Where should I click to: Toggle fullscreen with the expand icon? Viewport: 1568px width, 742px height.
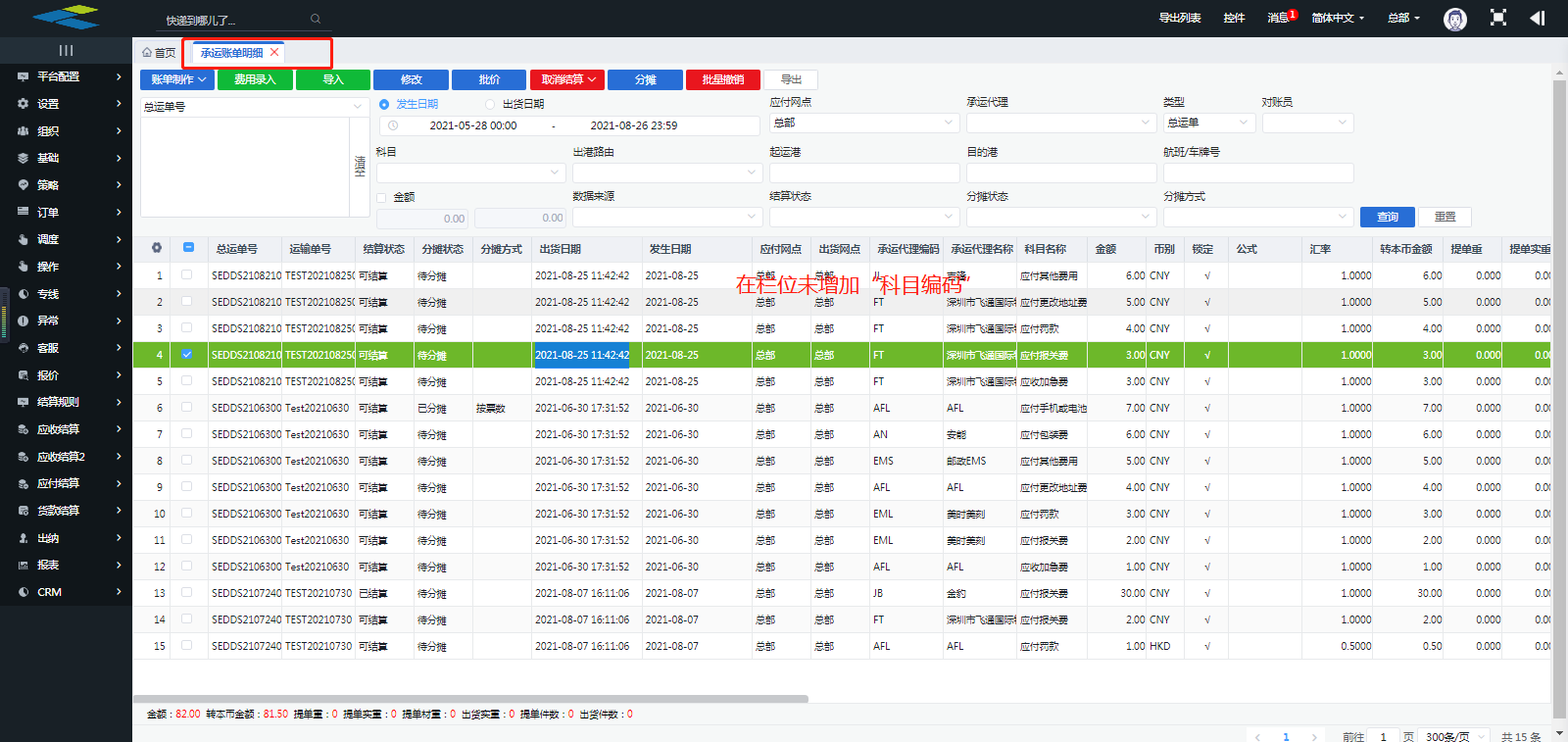point(1498,18)
